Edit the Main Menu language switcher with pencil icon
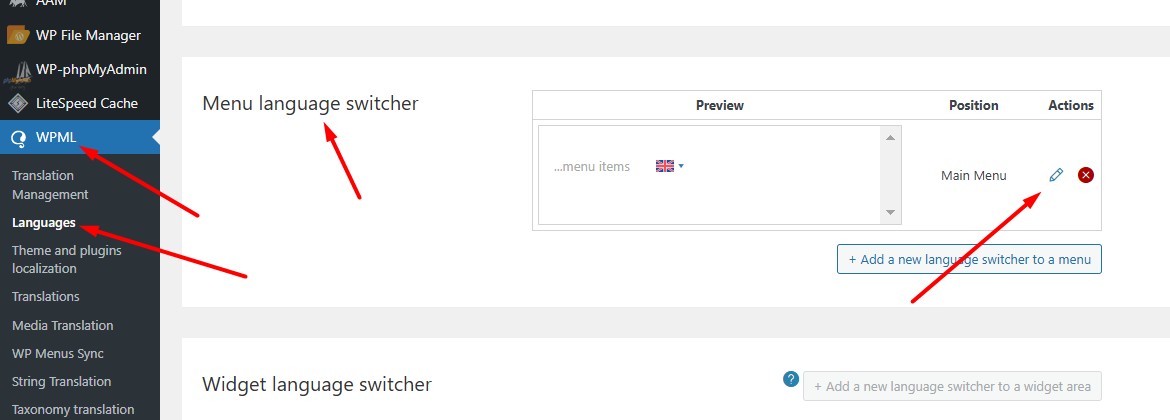The height and width of the screenshot is (420, 1170). 1056,175
